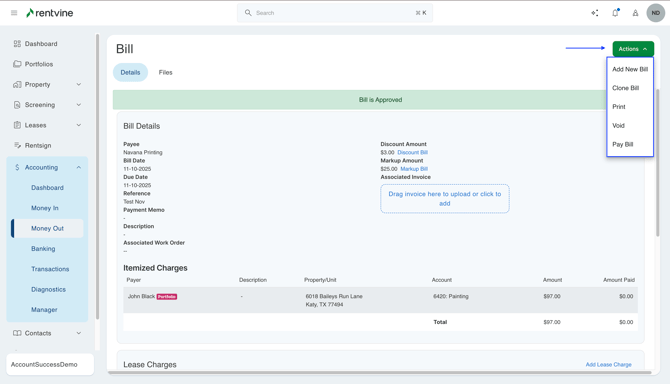Click the Discount Bill link
This screenshot has width=670, height=384.
(412, 152)
